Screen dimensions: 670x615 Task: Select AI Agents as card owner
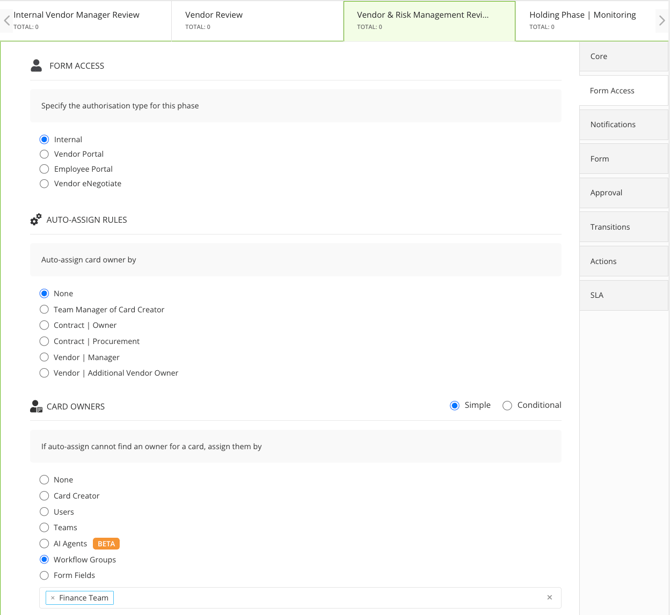click(44, 543)
